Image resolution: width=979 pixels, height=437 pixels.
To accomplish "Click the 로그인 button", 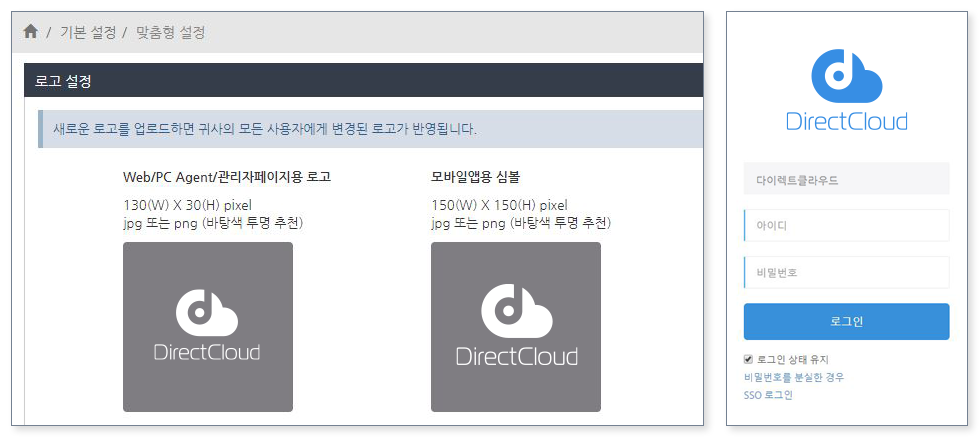I will tap(847, 322).
